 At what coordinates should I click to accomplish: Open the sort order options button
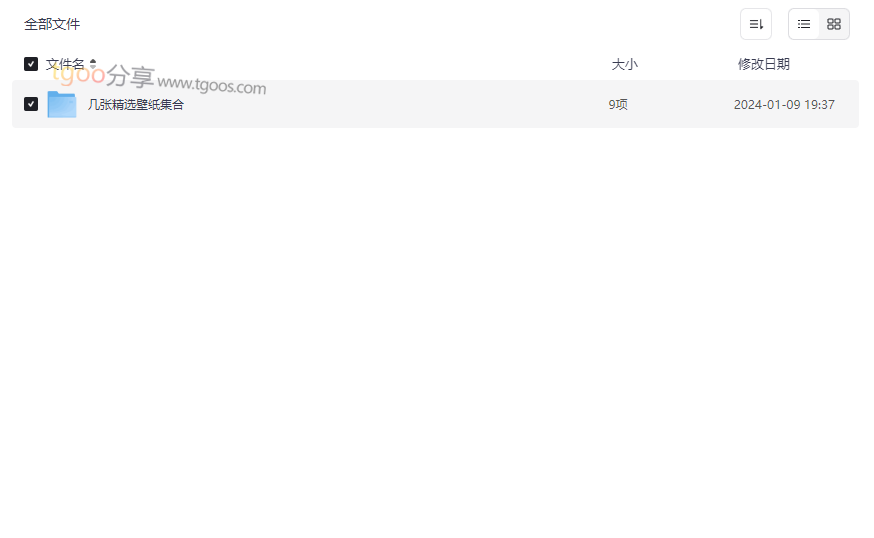756,24
